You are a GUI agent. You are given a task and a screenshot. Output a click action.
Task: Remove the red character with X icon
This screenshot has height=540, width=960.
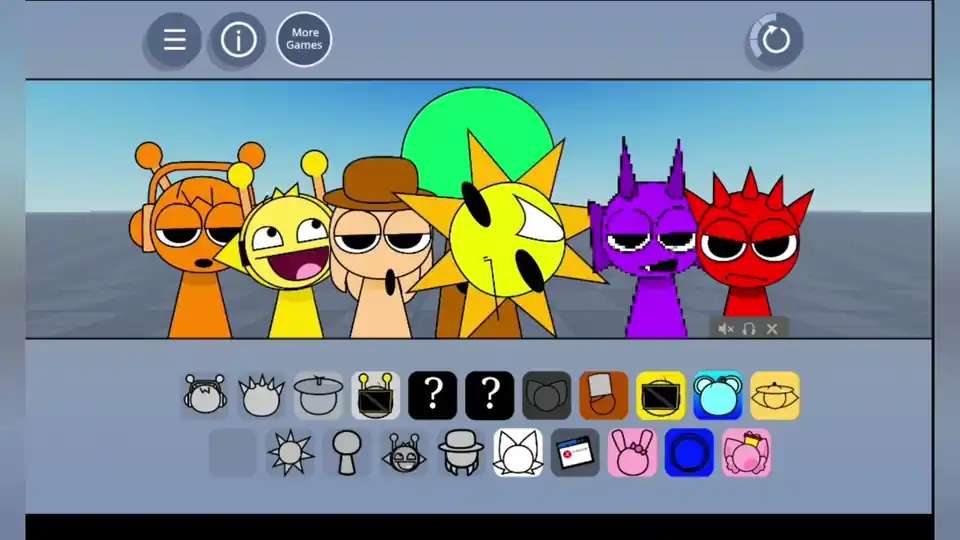click(x=772, y=329)
